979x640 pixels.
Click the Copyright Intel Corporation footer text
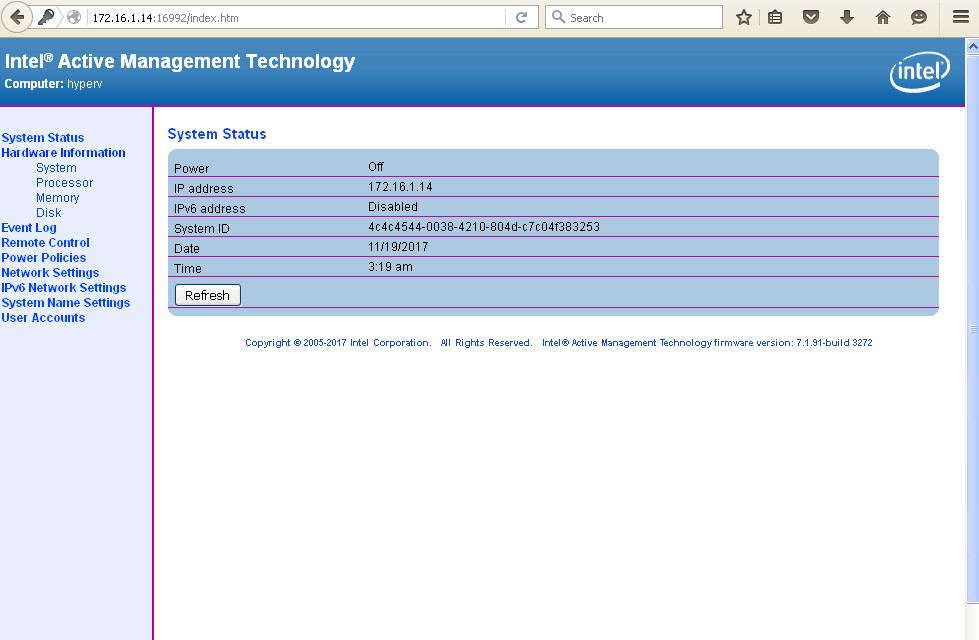[338, 343]
